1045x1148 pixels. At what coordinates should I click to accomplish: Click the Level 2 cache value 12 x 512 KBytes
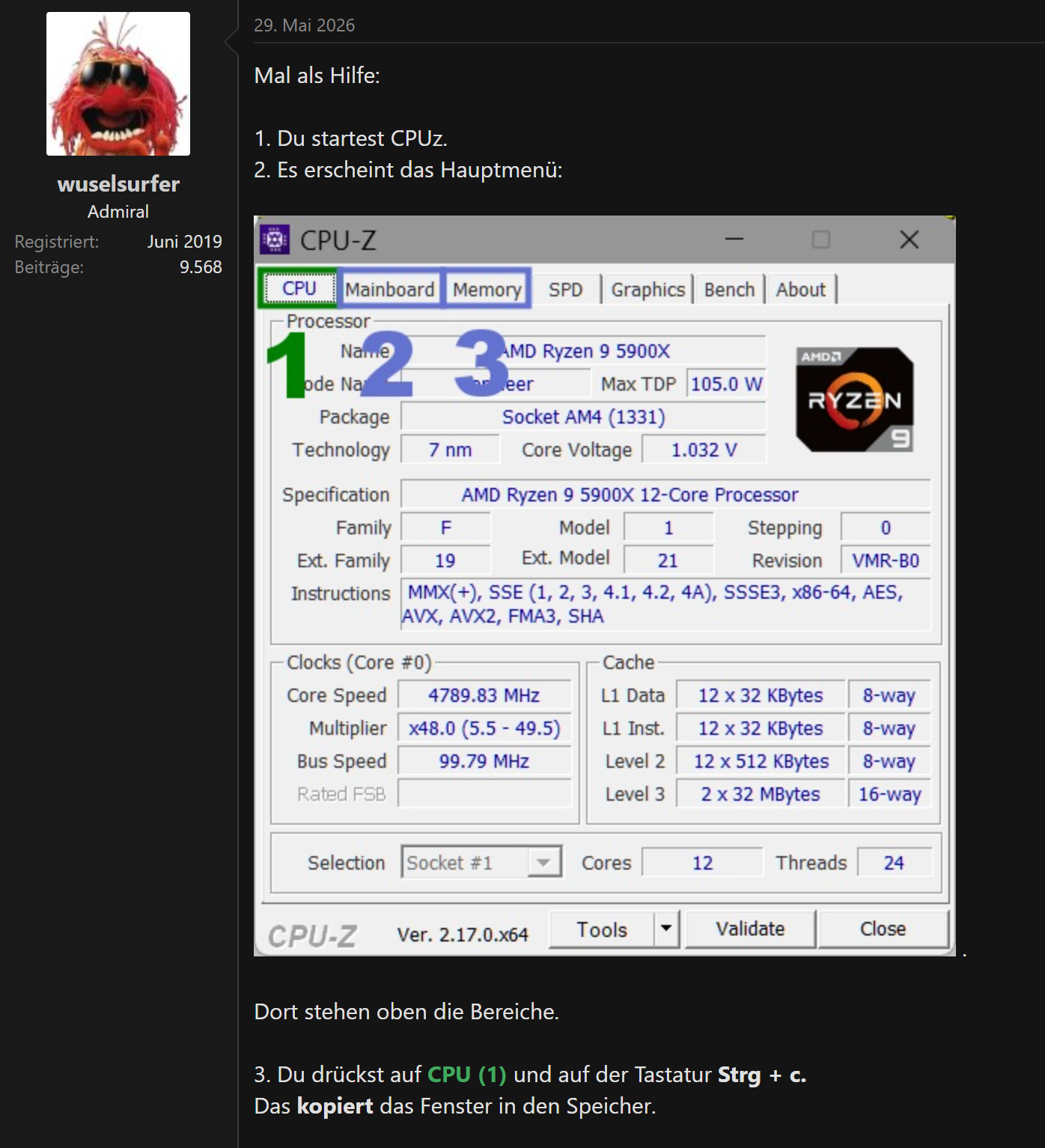click(761, 761)
